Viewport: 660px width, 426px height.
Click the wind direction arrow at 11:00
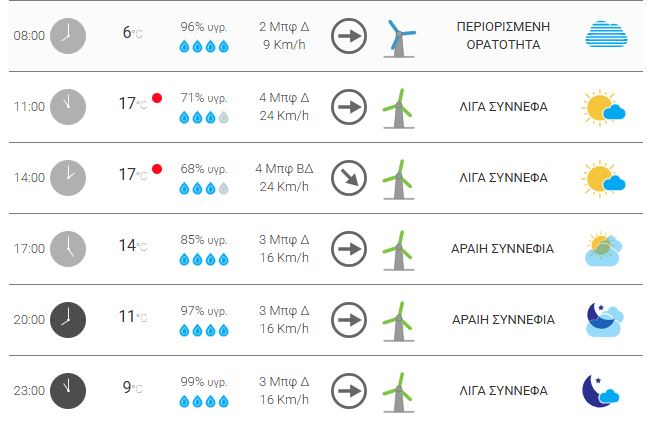coord(349,106)
